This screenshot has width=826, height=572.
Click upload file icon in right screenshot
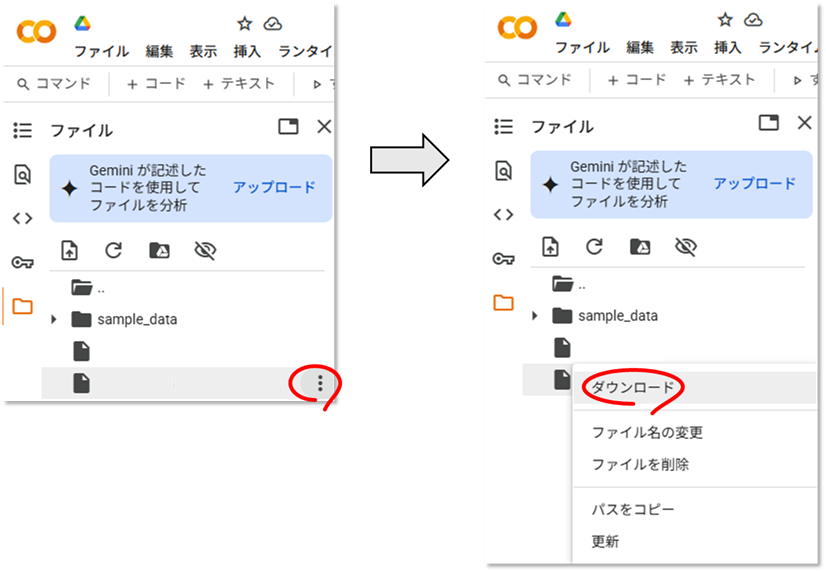550,246
